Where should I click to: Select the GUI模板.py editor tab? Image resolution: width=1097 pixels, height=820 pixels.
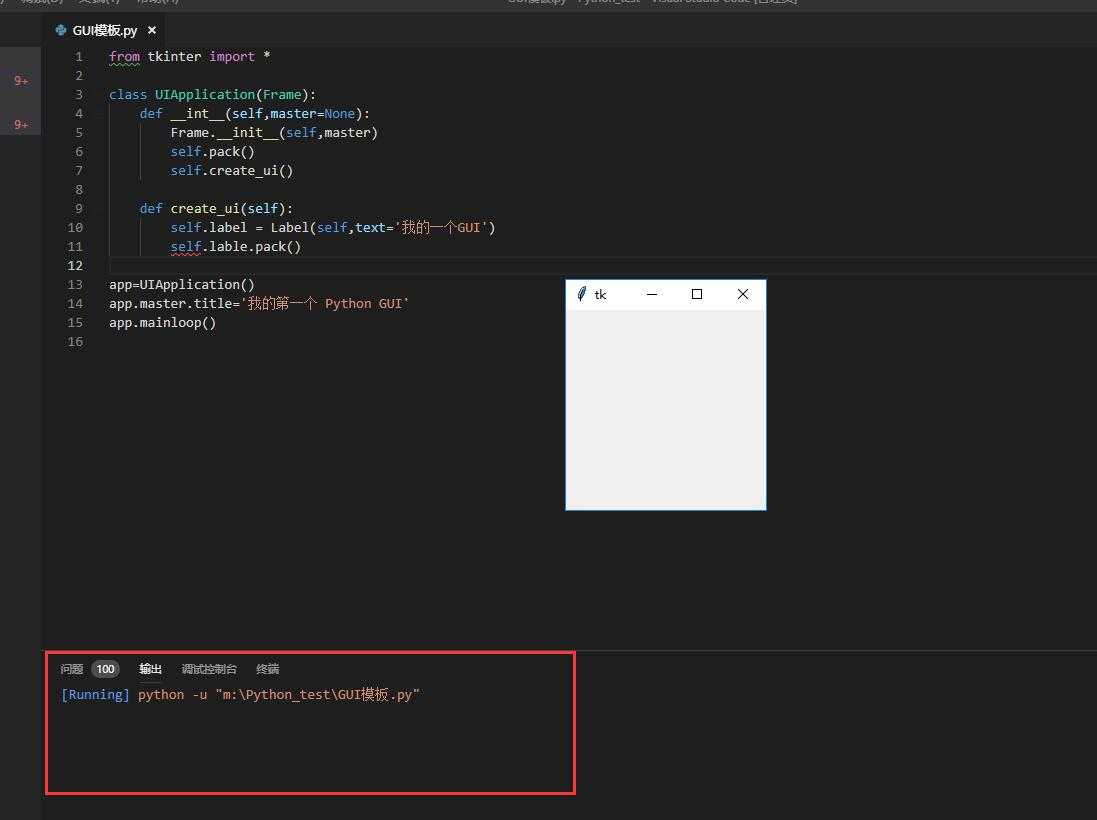[105, 30]
